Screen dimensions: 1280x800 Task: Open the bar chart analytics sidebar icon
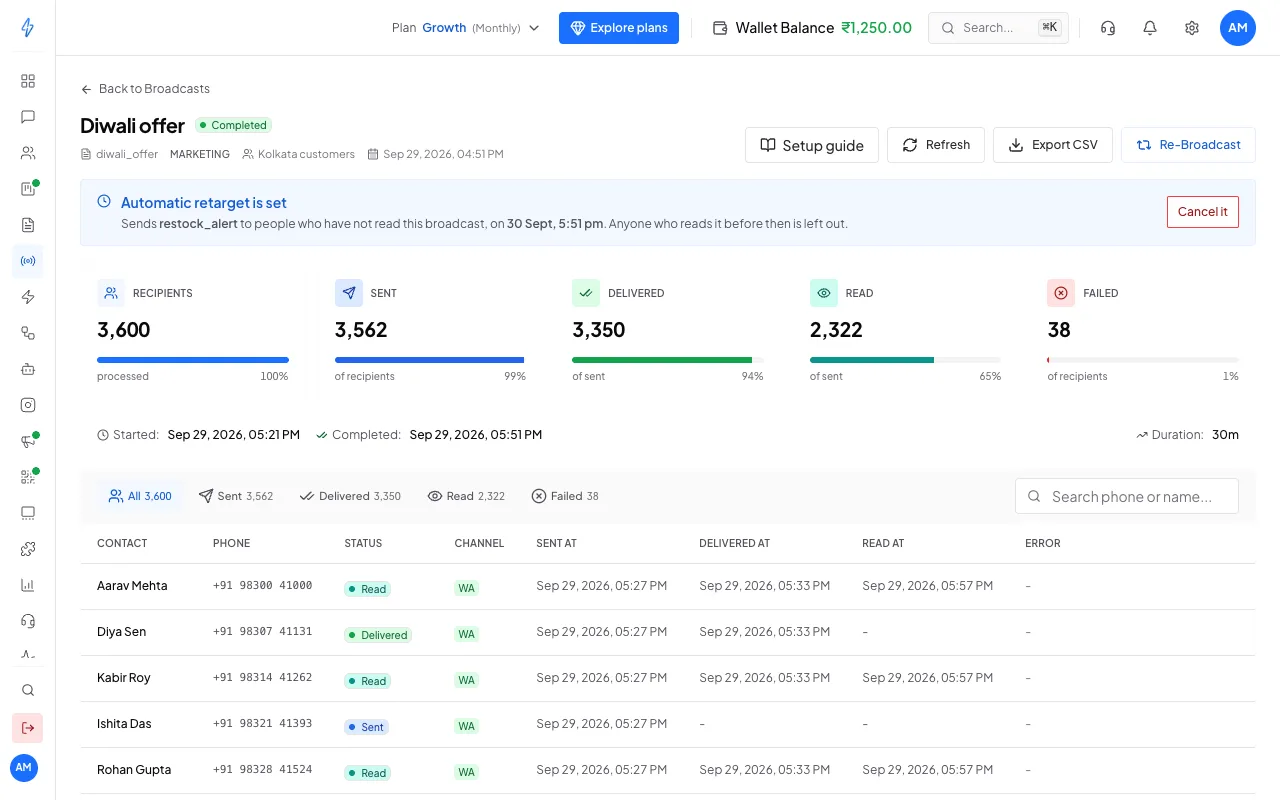tap(28, 585)
